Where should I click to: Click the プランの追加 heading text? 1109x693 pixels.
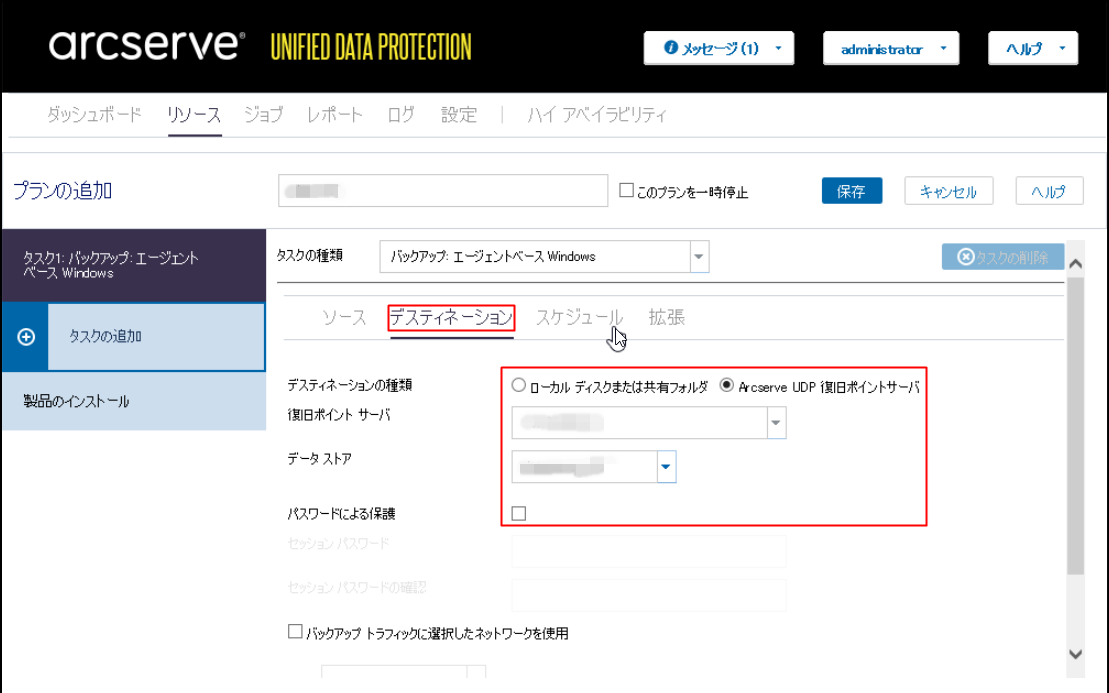click(63, 190)
